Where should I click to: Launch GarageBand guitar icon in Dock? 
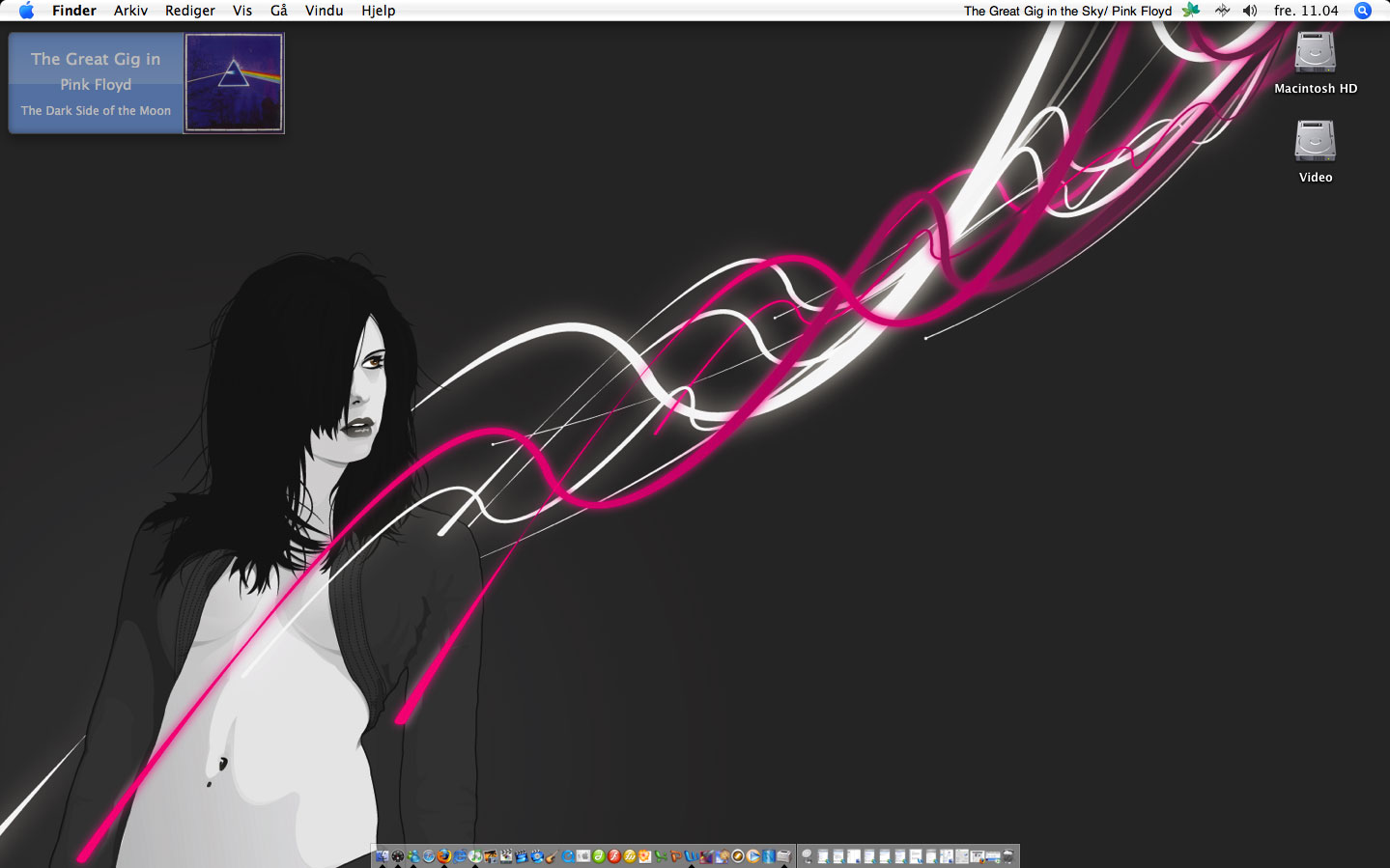(x=552, y=855)
